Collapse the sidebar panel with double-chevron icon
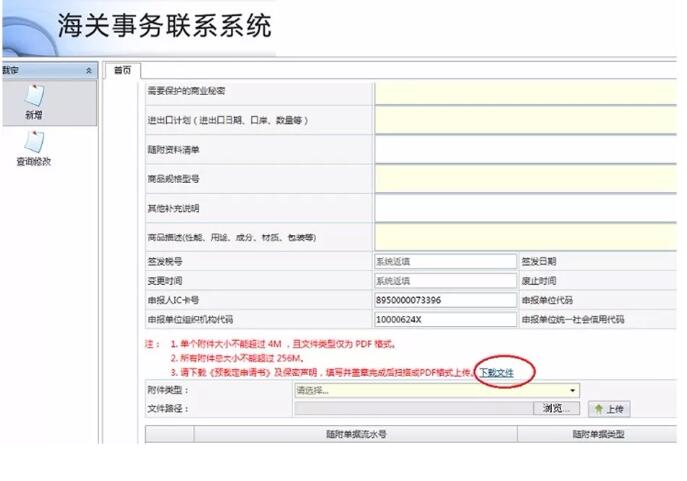 89,71
